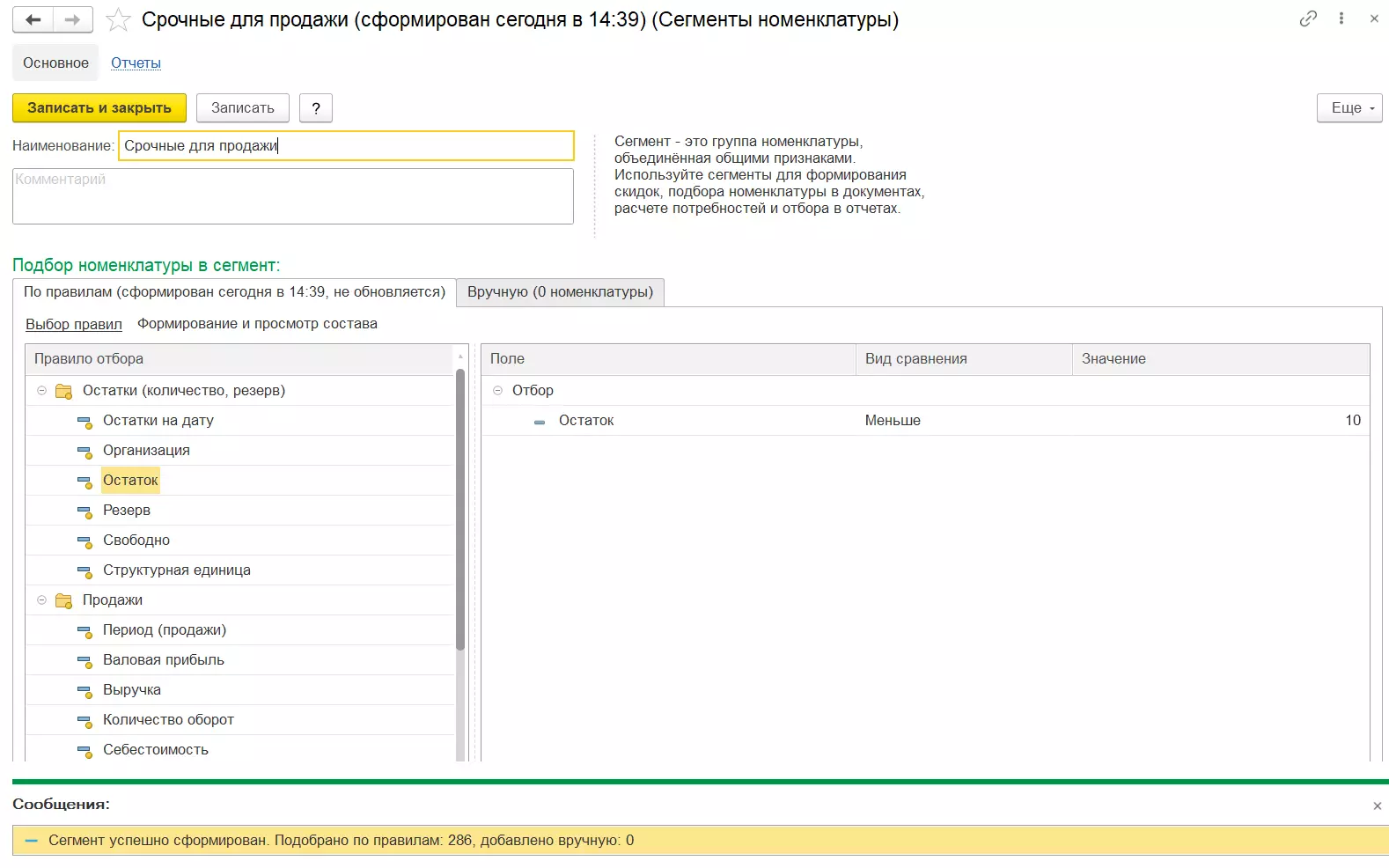1389x868 pixels.
Task: Open the Еще dropdown menu
Action: pos(1349,107)
